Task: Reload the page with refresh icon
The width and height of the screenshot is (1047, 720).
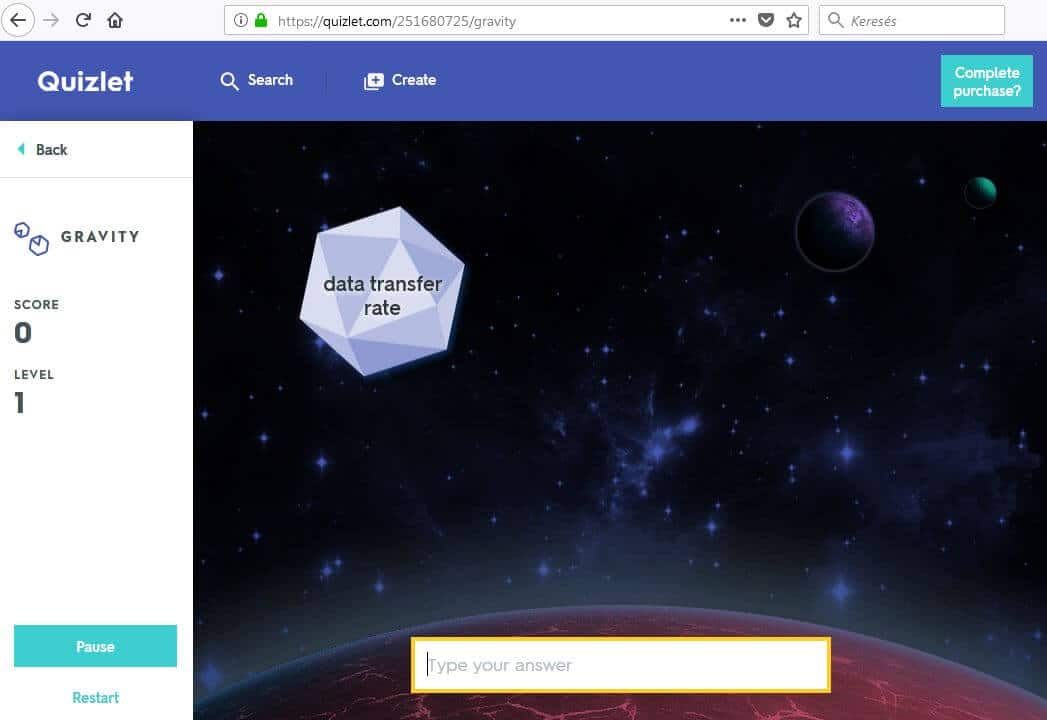Action: [83, 20]
